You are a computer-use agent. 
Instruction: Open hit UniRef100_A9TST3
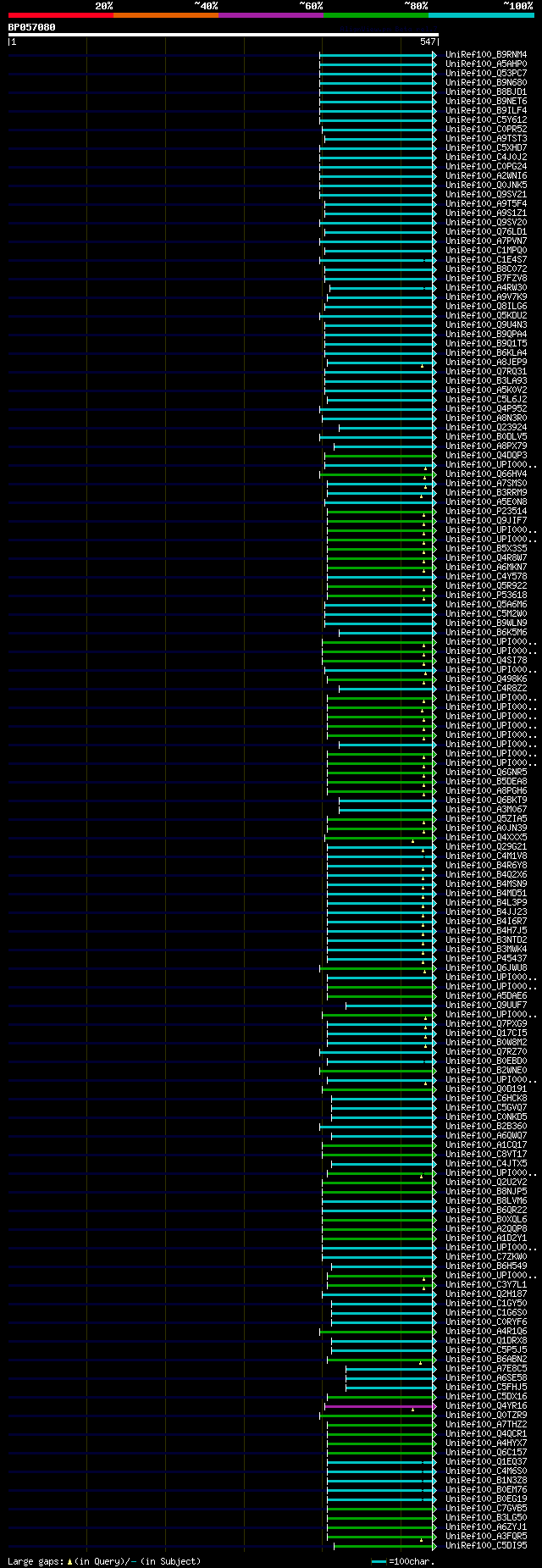pos(486,138)
